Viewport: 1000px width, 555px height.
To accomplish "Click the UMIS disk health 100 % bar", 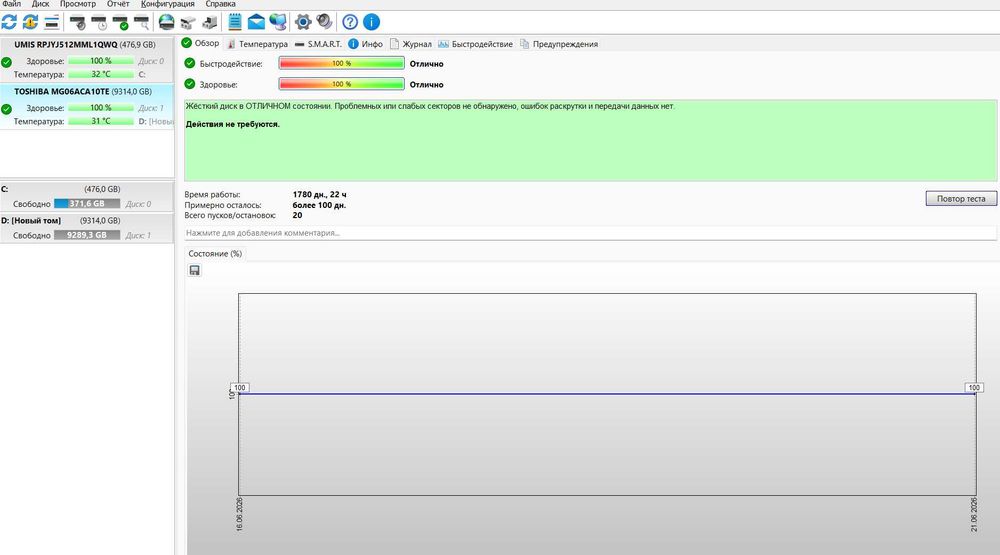I will point(101,61).
